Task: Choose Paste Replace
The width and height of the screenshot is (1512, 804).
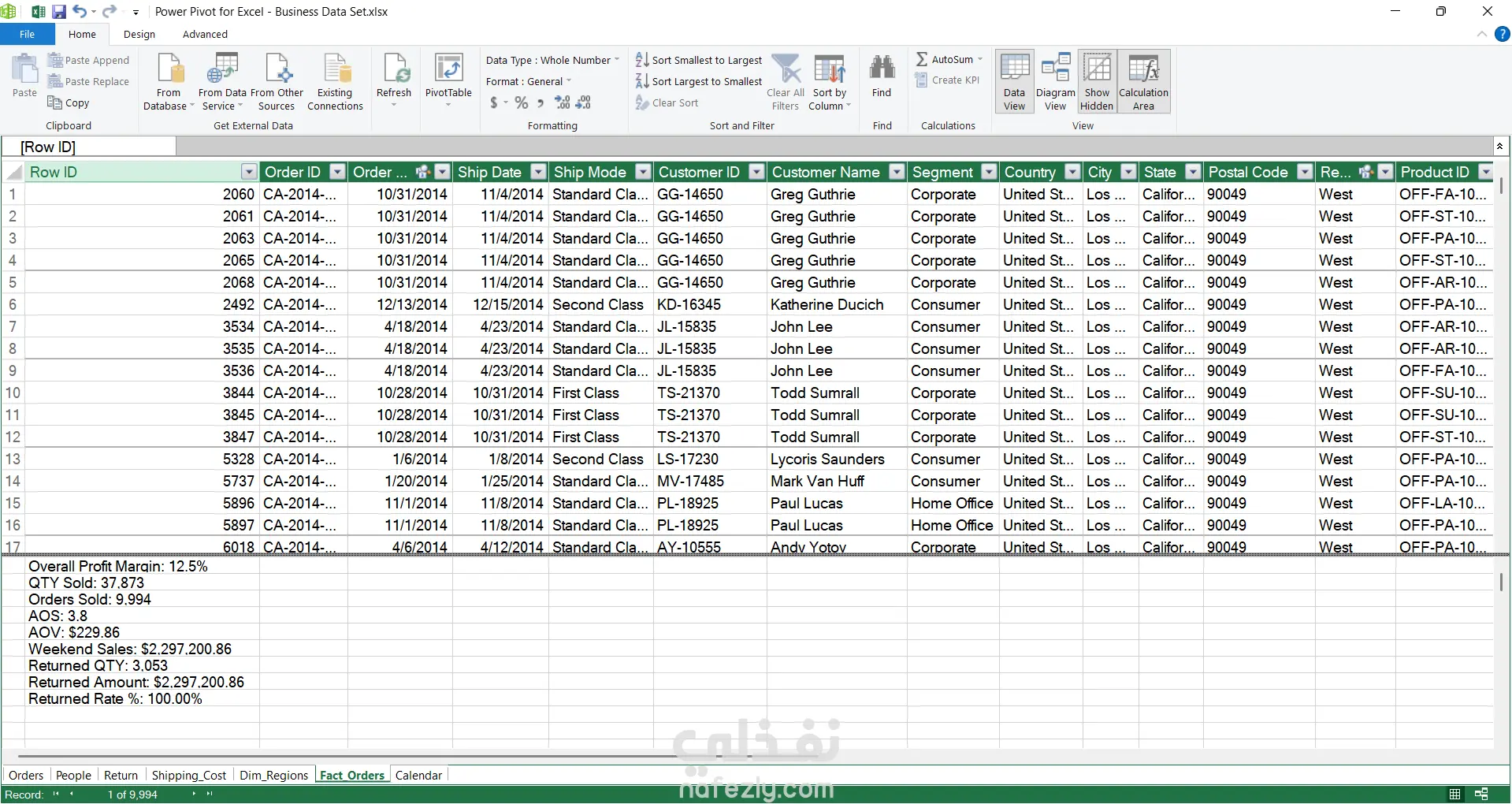Action: [88, 81]
